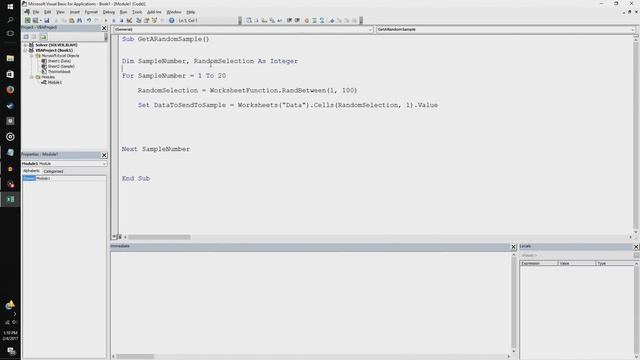
Task: Click the Indent icon in Edit toolbar
Action: point(289,20)
